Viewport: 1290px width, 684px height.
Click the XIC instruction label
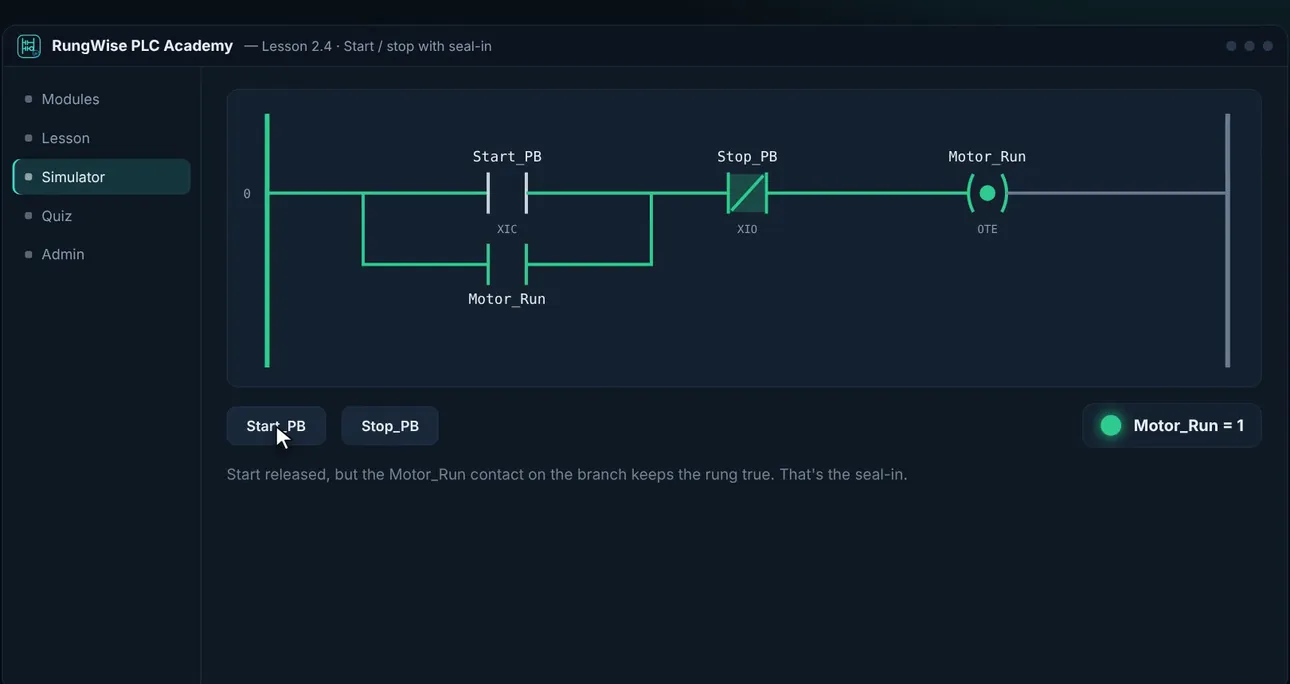507,229
